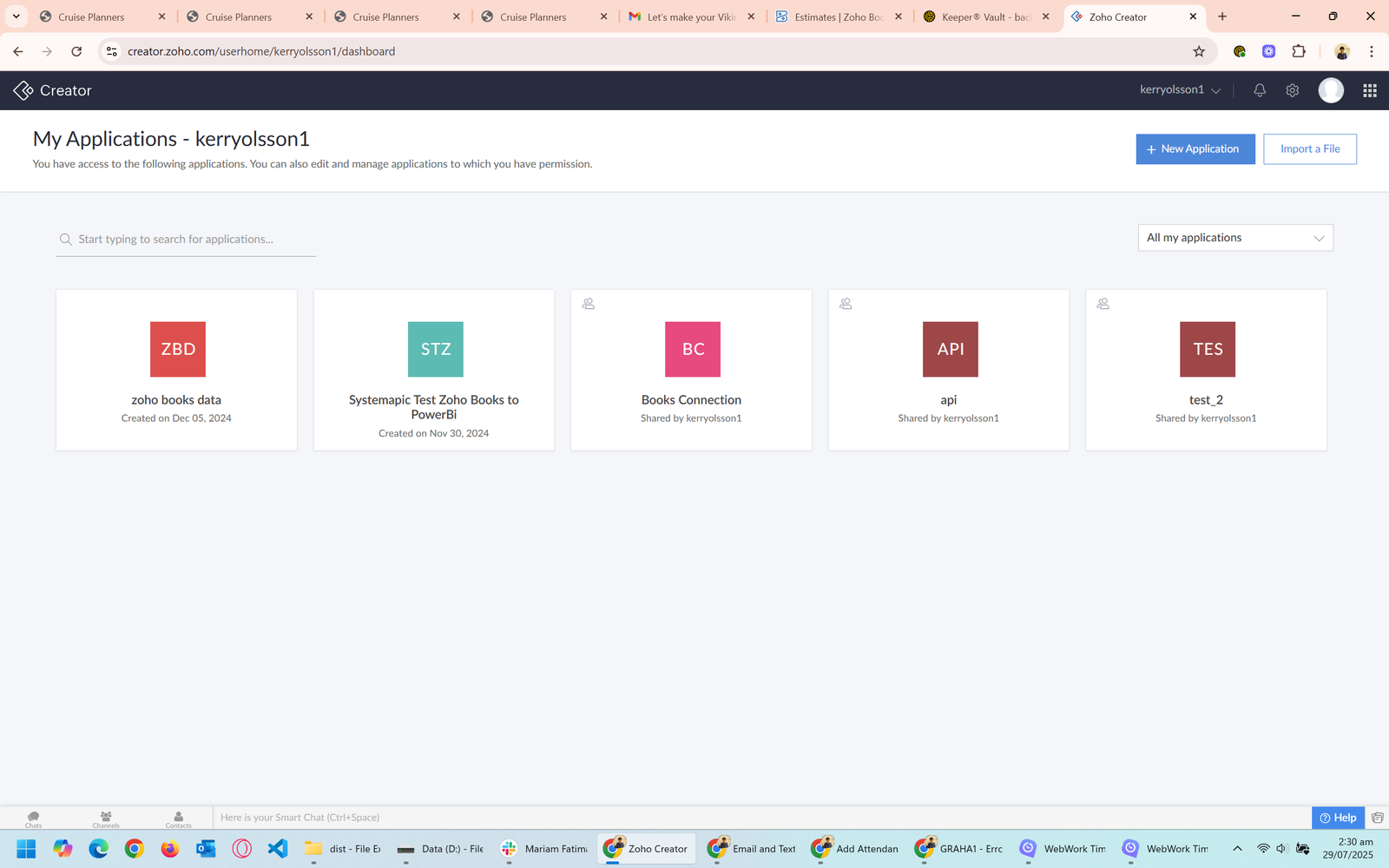
Task: Open Systemapic Test Zoho Books to PowerBi
Action: pos(434,407)
